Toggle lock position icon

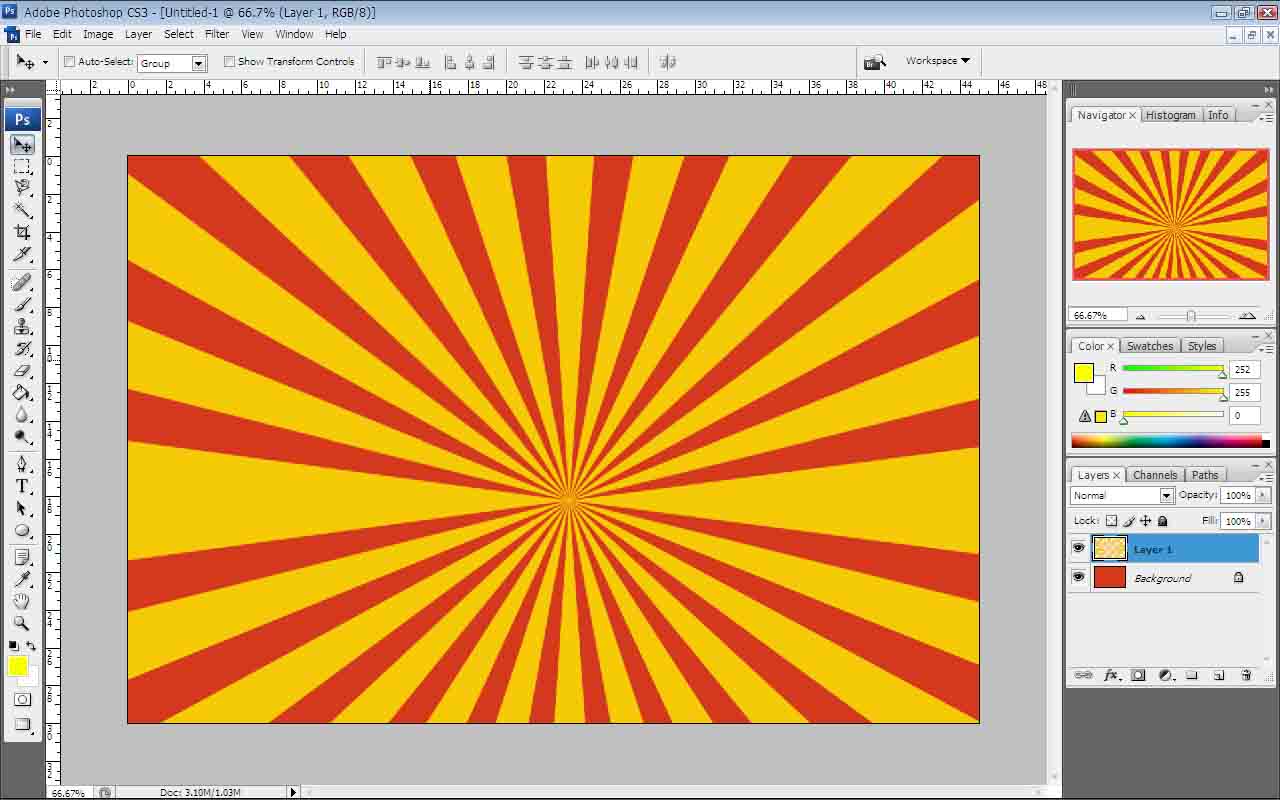1146,521
